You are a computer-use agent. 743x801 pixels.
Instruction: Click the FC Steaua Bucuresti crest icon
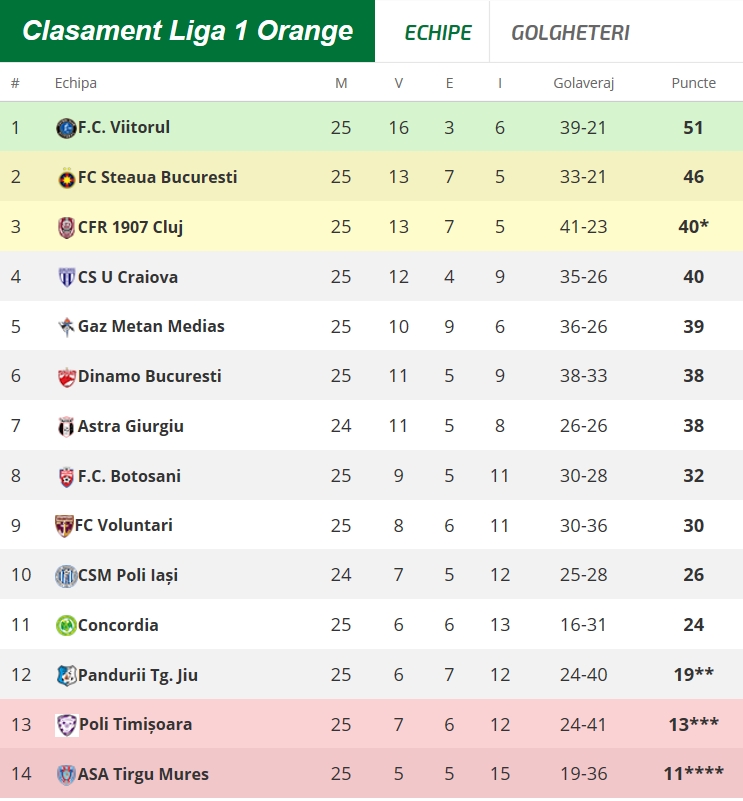pos(66,178)
